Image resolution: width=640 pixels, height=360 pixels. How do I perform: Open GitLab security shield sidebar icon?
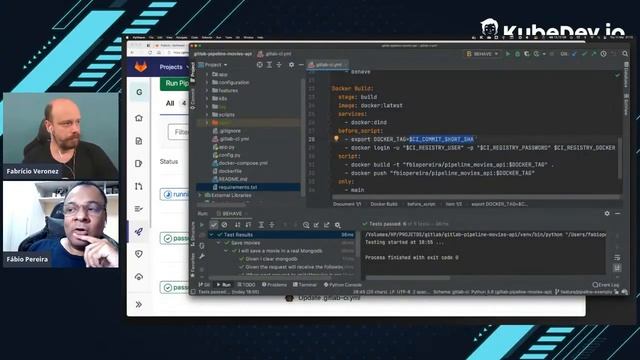click(139, 254)
